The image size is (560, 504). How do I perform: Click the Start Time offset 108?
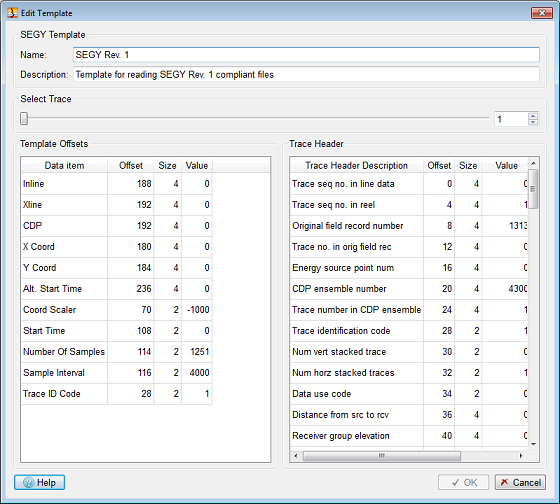click(x=131, y=331)
